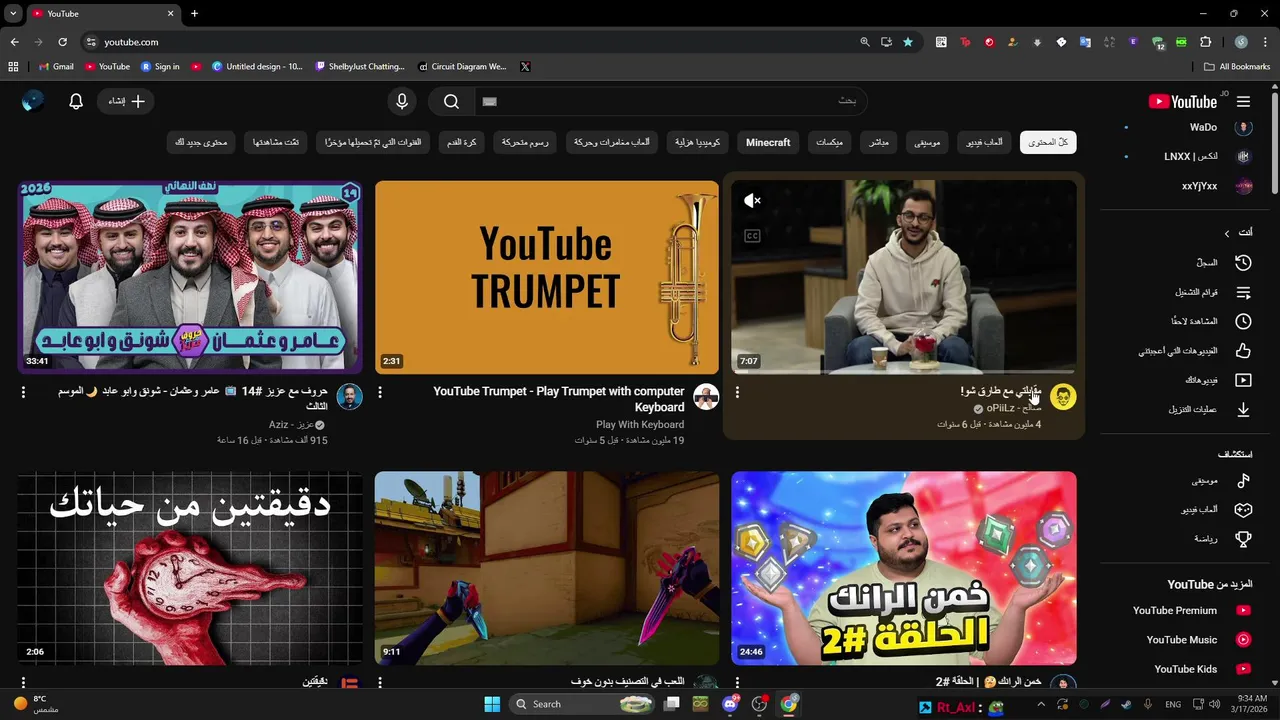Select the ألعاب فيديو (gaming) filter chip
The image size is (1280, 720).
984,142
